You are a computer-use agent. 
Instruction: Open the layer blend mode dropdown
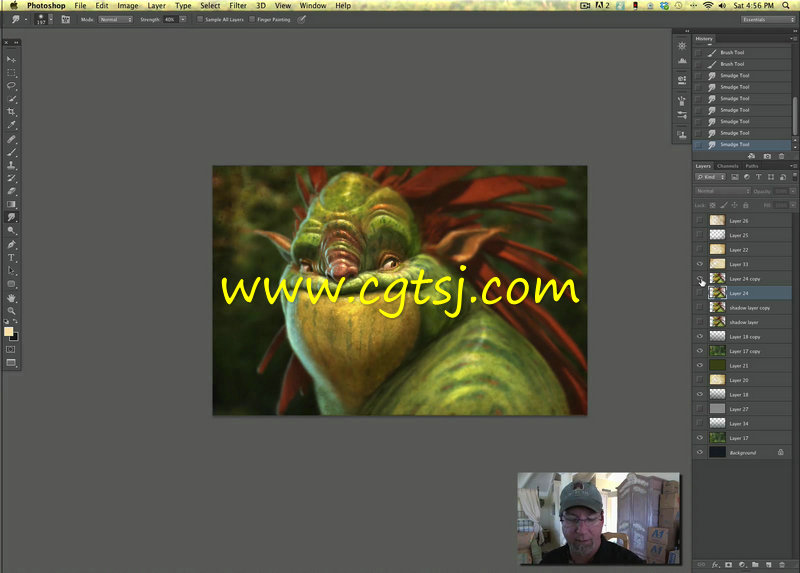click(722, 191)
